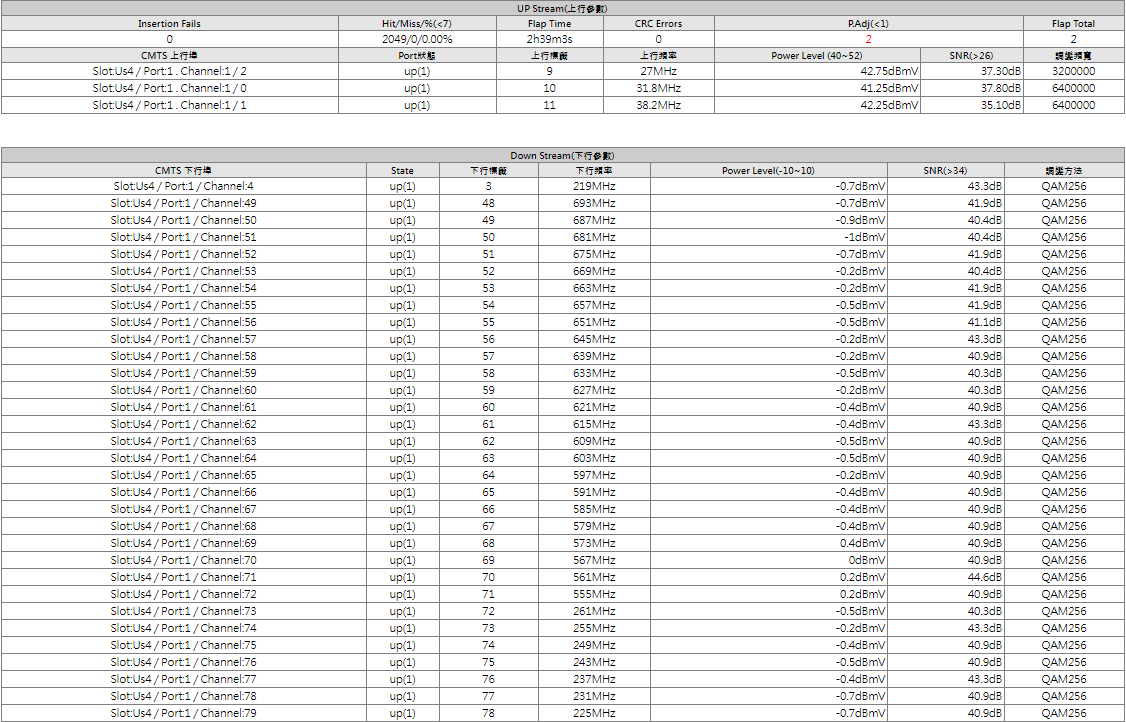
Task: Click the Insertion Fails header cell
Action: 169,23
